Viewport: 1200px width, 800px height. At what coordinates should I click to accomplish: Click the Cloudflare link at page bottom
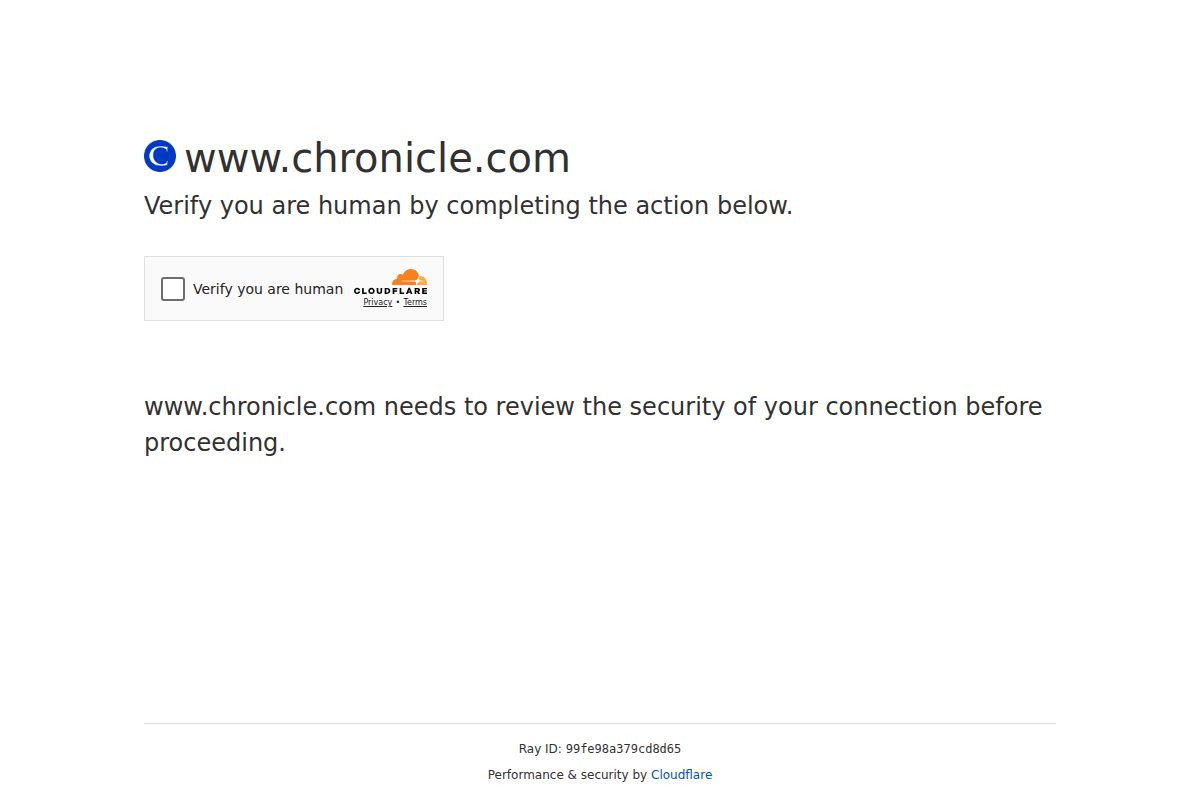pos(681,774)
